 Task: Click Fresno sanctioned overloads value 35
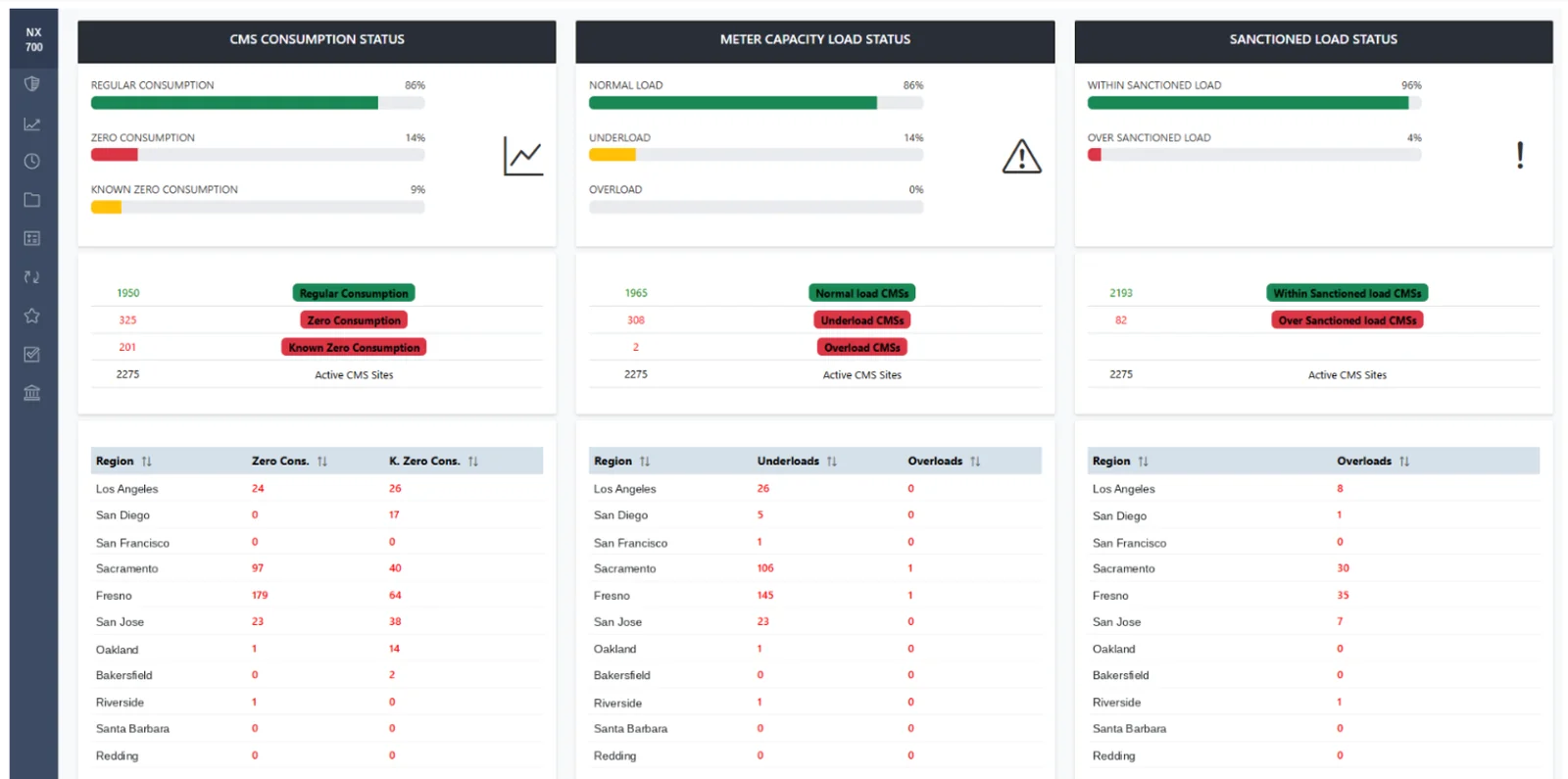click(x=1343, y=595)
